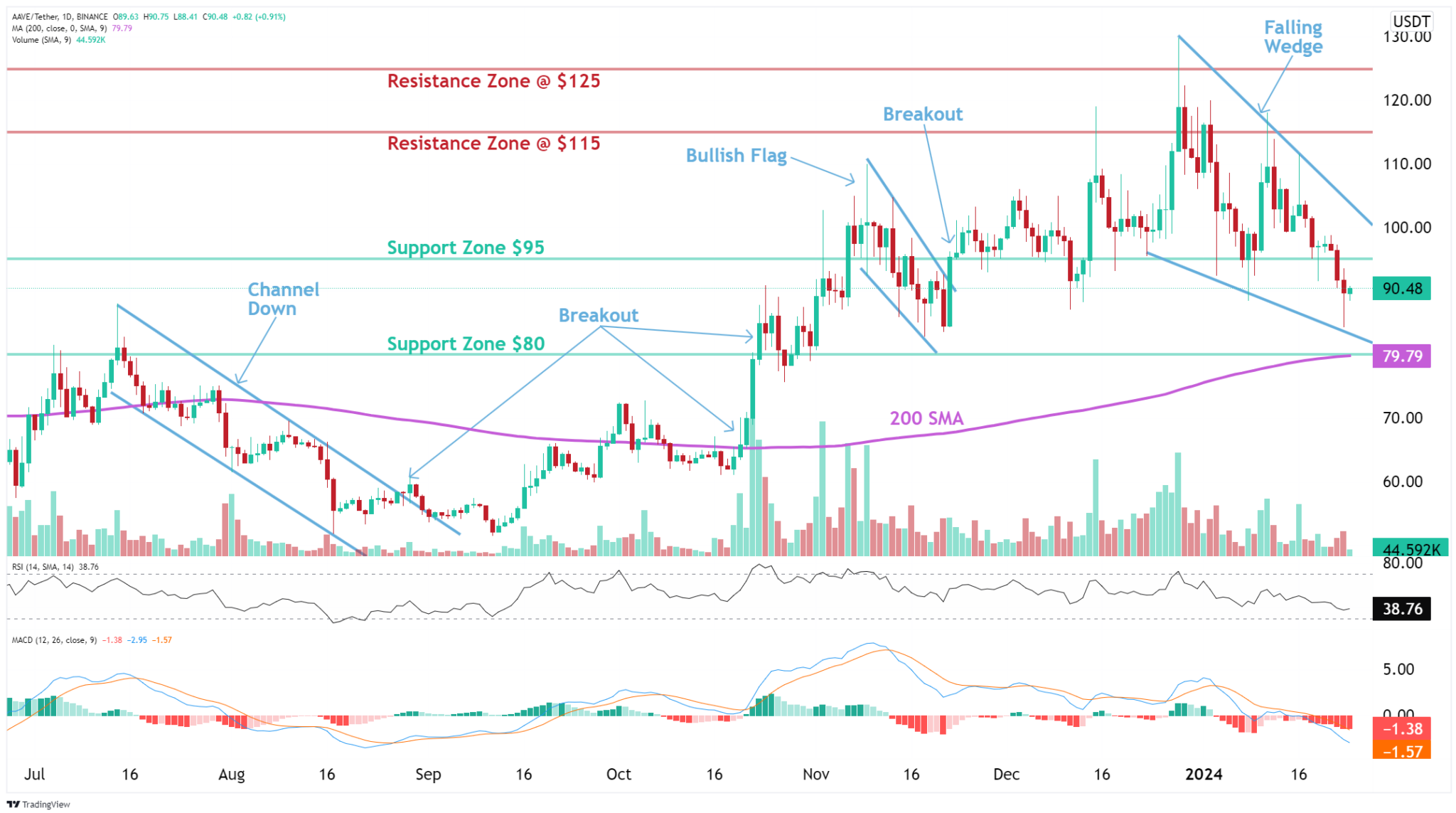Open the MACD (12, 26, close, 9) legend
Viewport: 1456px width, 813px height.
pos(53,639)
